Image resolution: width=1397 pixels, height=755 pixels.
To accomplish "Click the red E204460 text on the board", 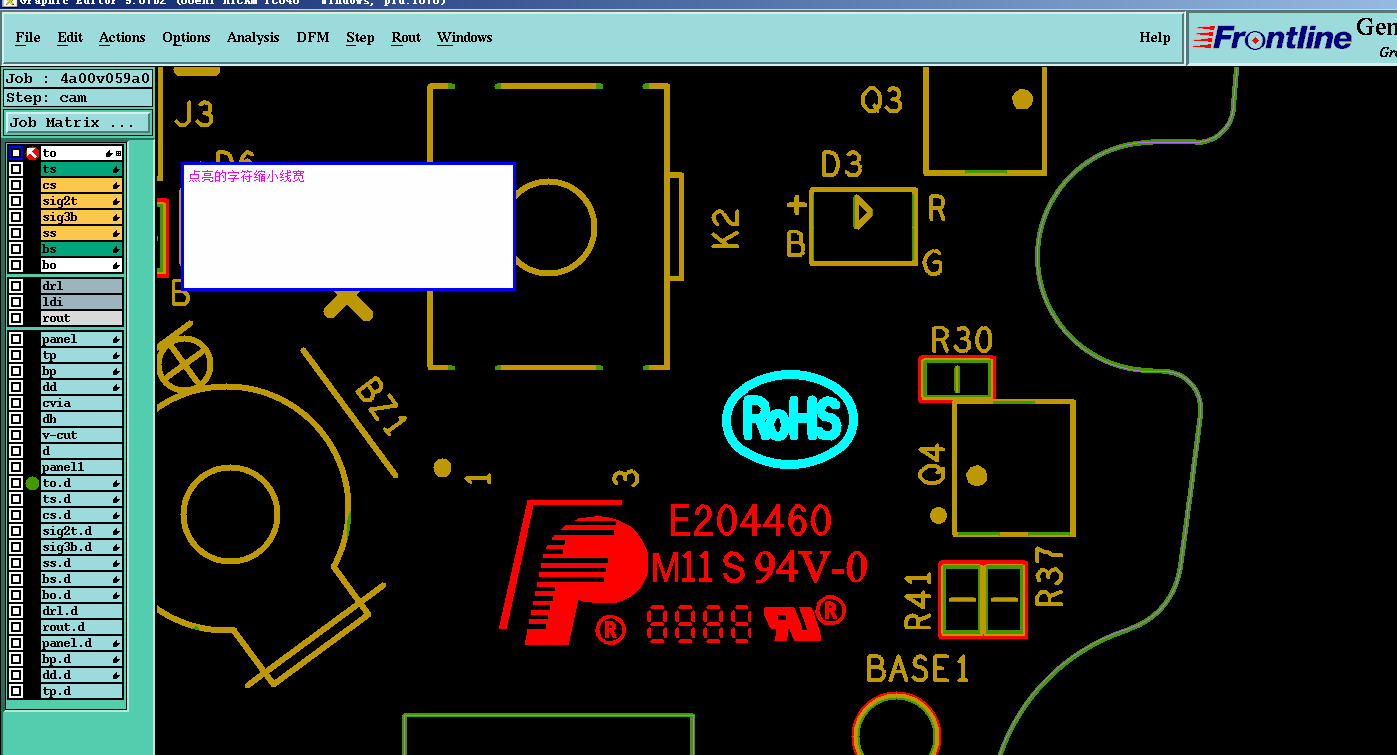I will tap(749, 521).
